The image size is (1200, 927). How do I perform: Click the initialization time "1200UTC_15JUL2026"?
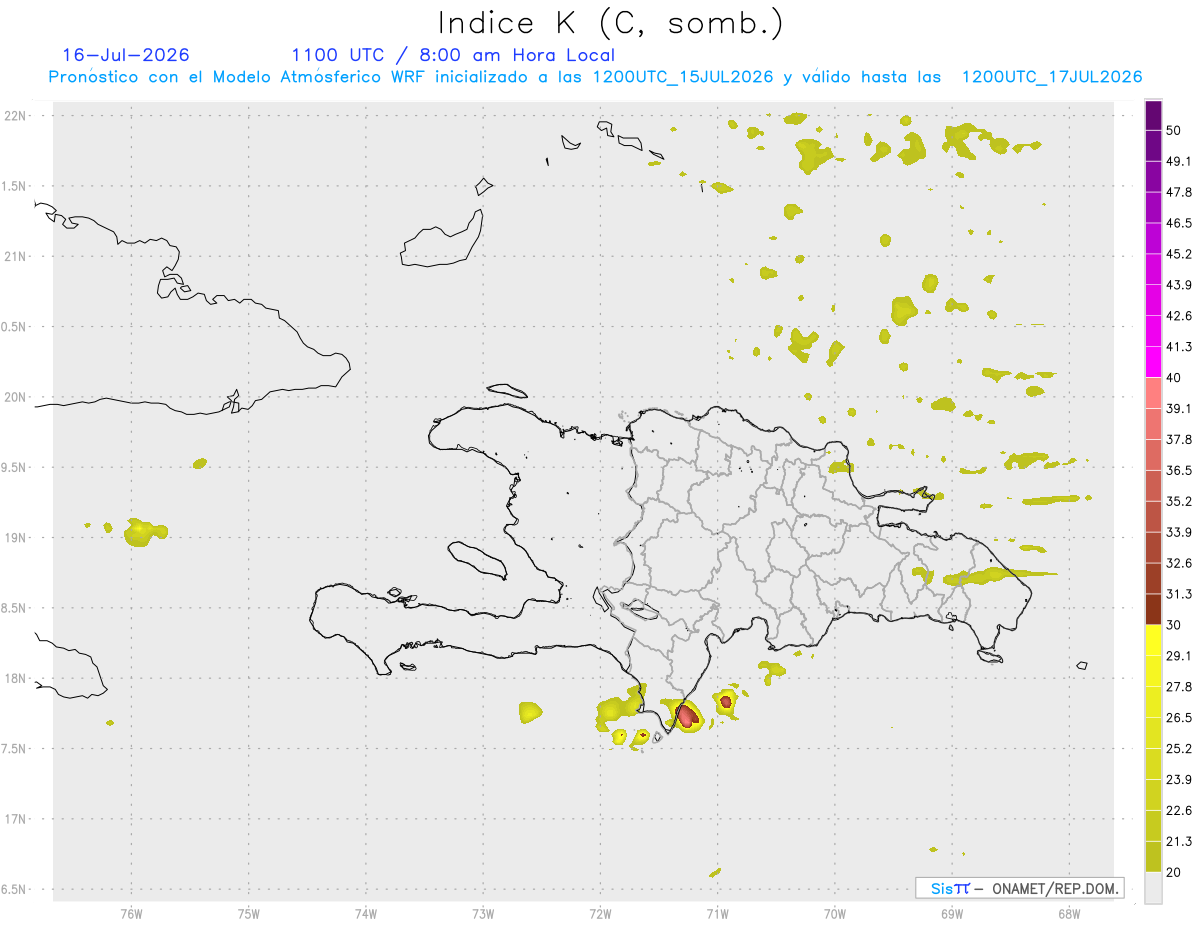pyautogui.click(x=683, y=77)
